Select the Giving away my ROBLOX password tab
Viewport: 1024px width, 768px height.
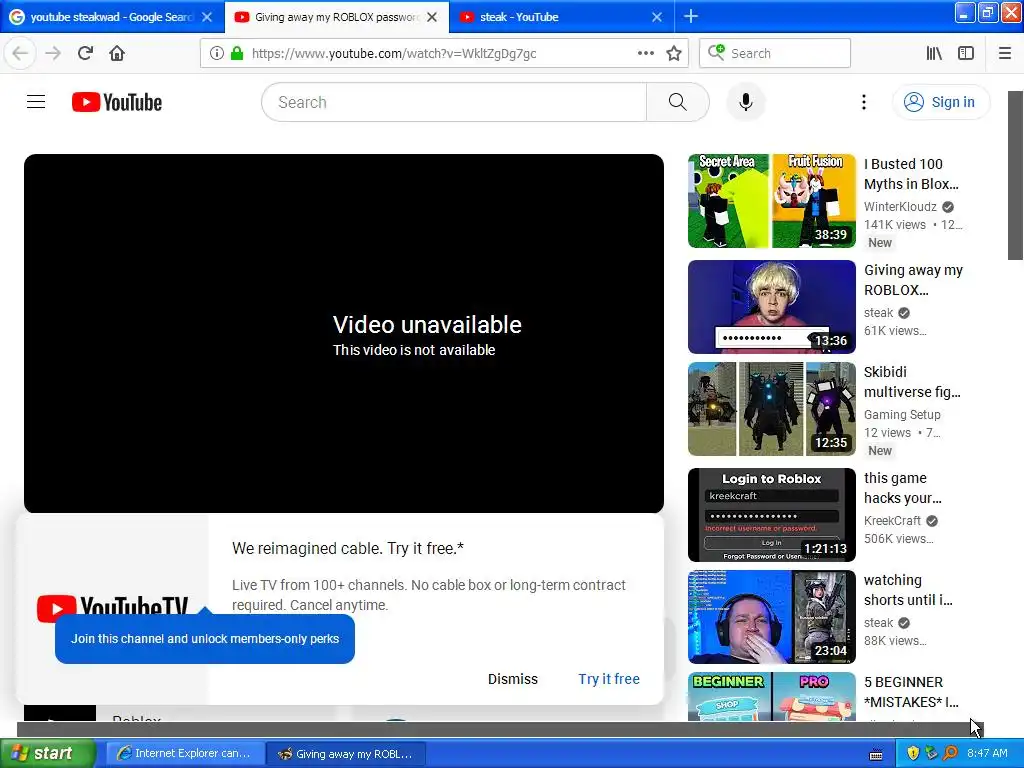[337, 17]
